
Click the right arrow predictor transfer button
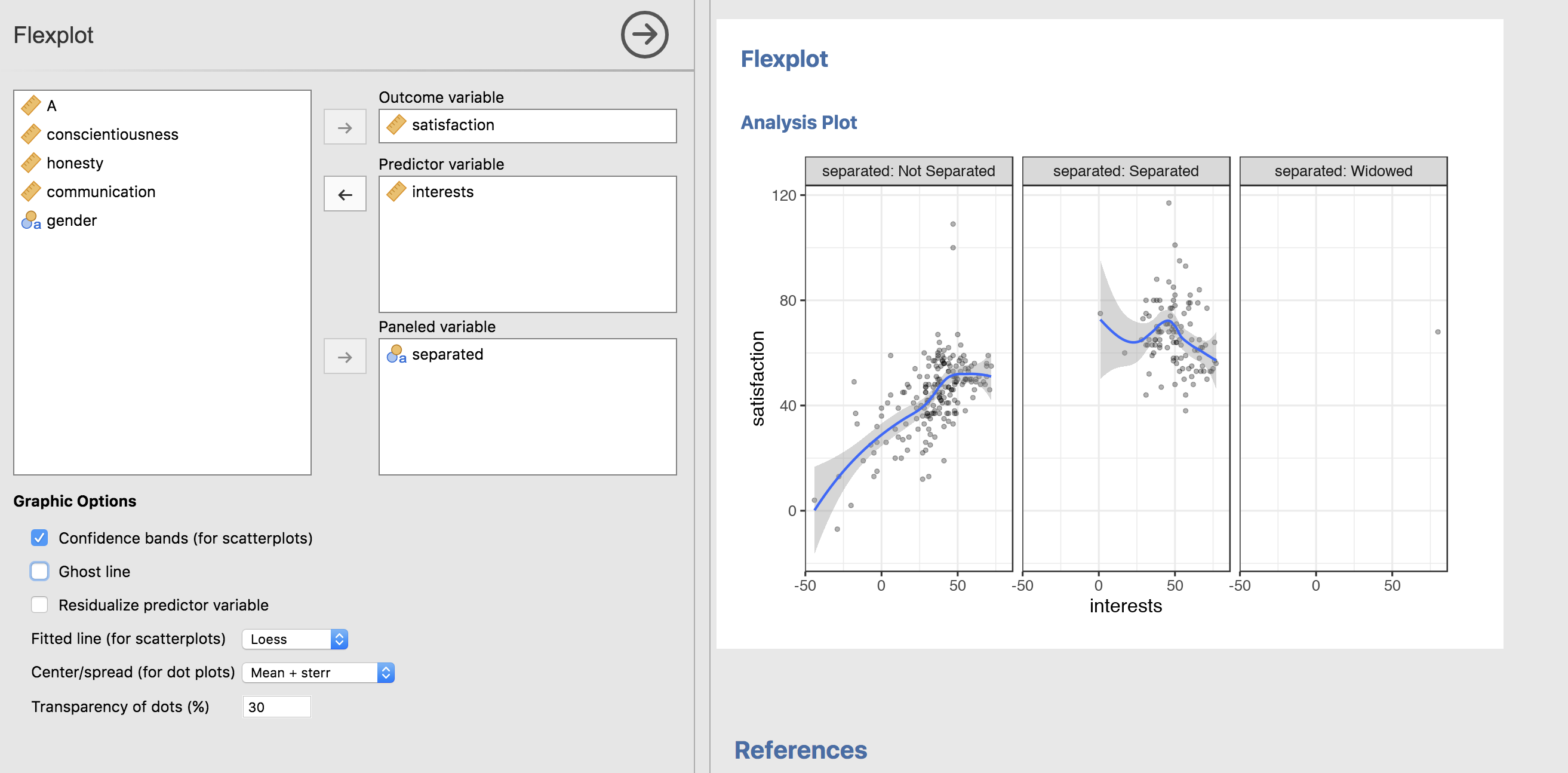344,194
